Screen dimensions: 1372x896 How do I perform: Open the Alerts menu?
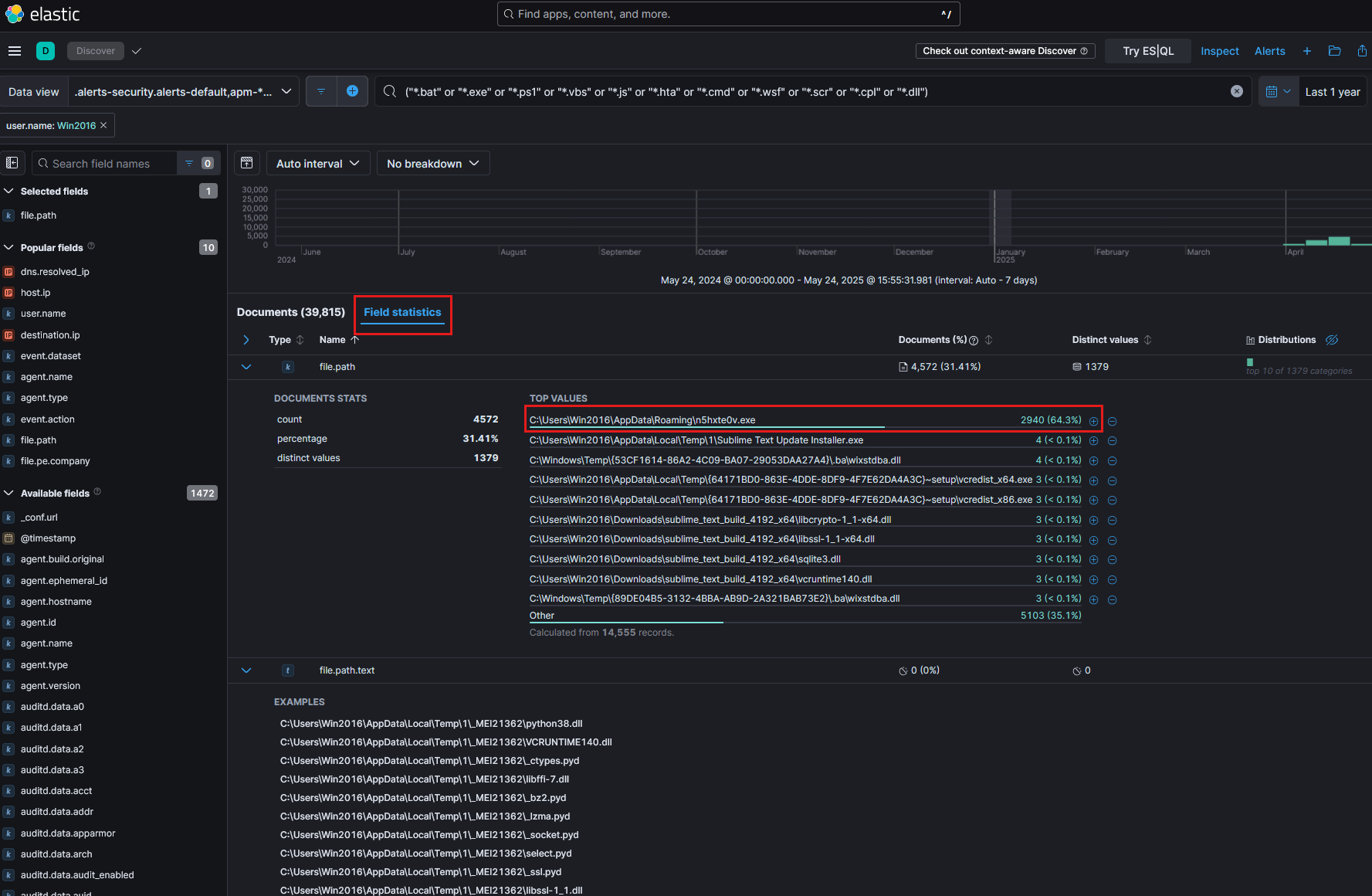[1270, 51]
